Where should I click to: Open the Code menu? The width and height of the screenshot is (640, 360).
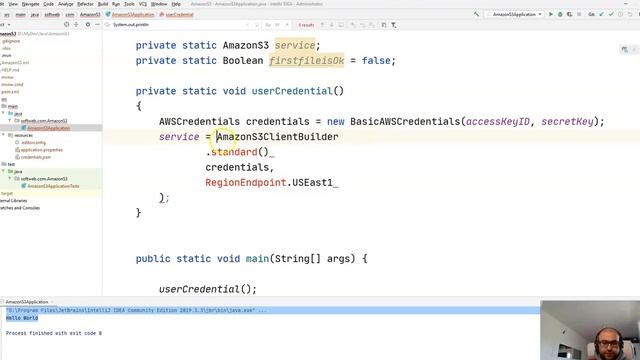[x=48, y=4]
